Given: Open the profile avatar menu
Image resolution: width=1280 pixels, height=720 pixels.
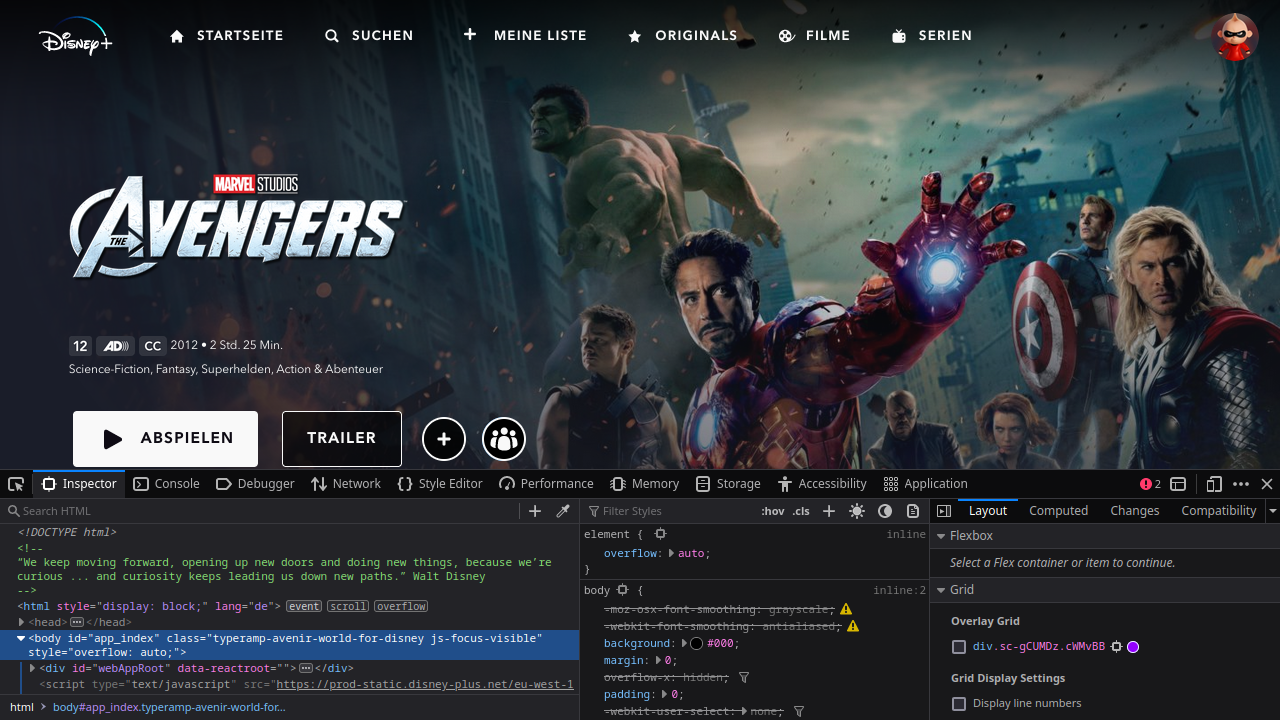Looking at the screenshot, I should click(1235, 37).
